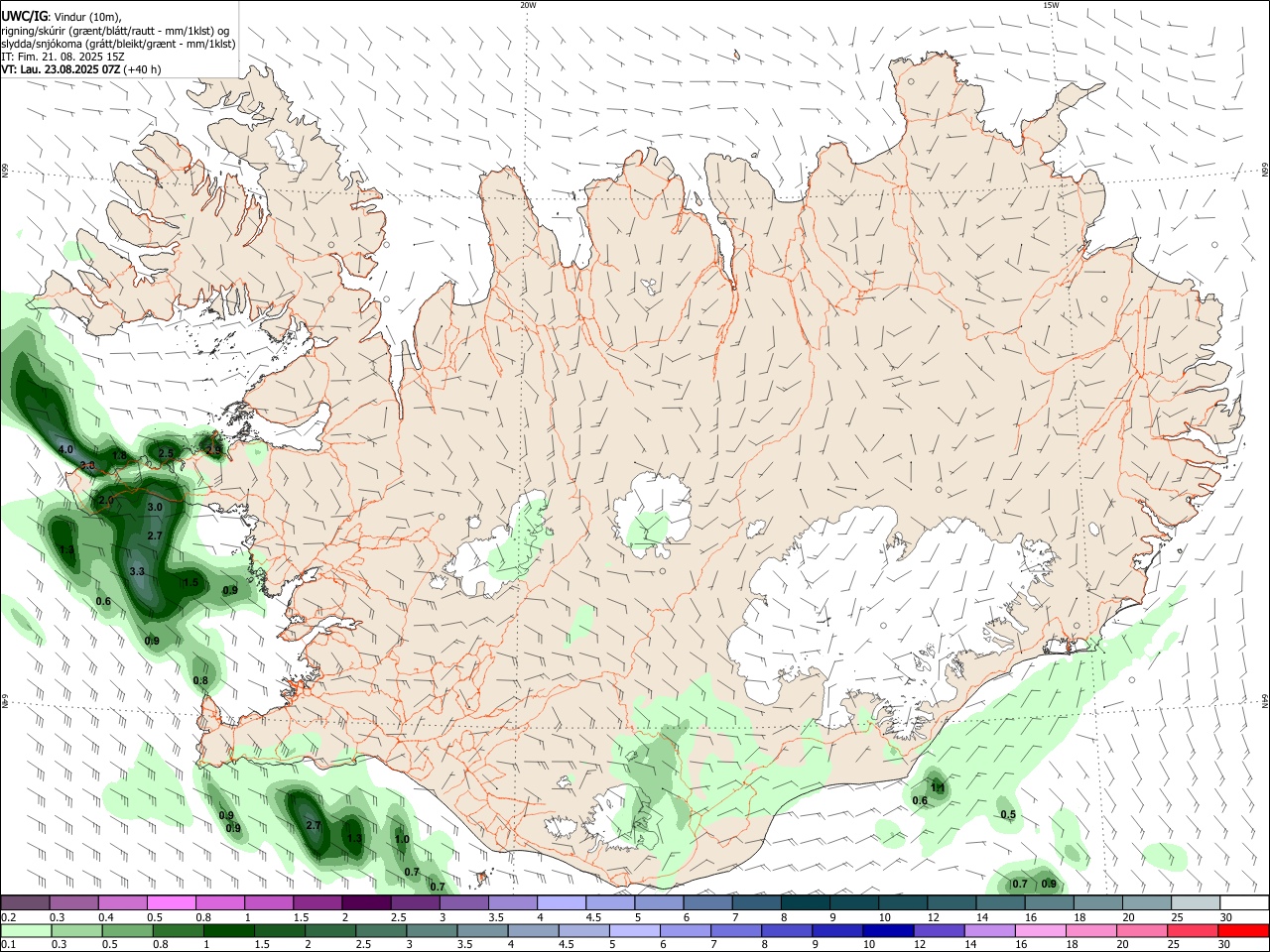Click the 'VT: Lau. 23.08.2025 07Z' valid time
The image size is (1270, 952).
(x=61, y=69)
